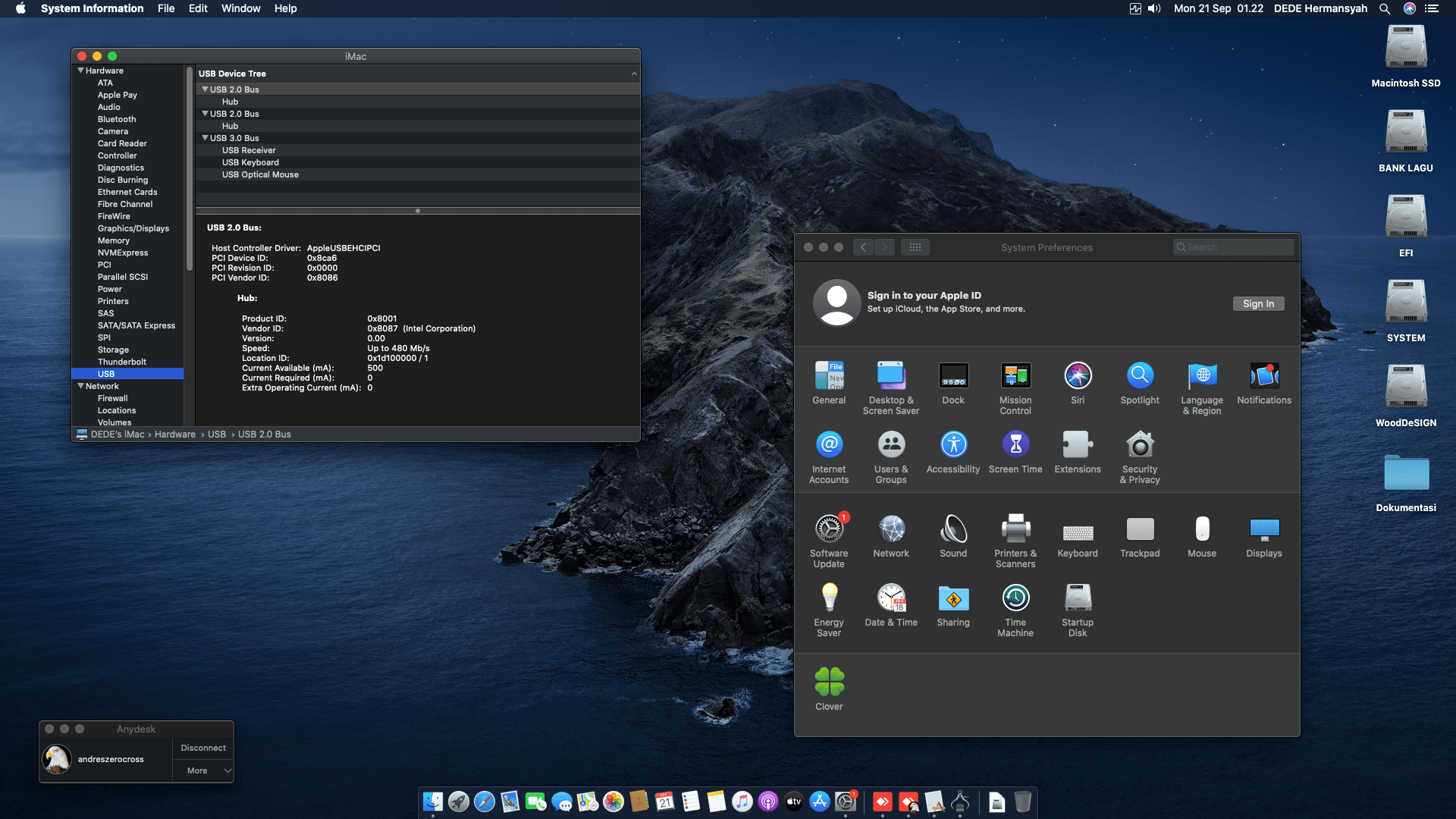Screen dimensions: 1456x819
Task: Collapse the Hardware section in sidebar
Action: [80, 71]
